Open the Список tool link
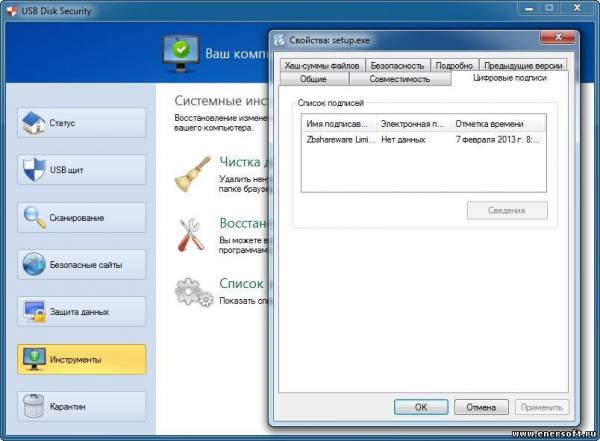 pyautogui.click(x=242, y=284)
